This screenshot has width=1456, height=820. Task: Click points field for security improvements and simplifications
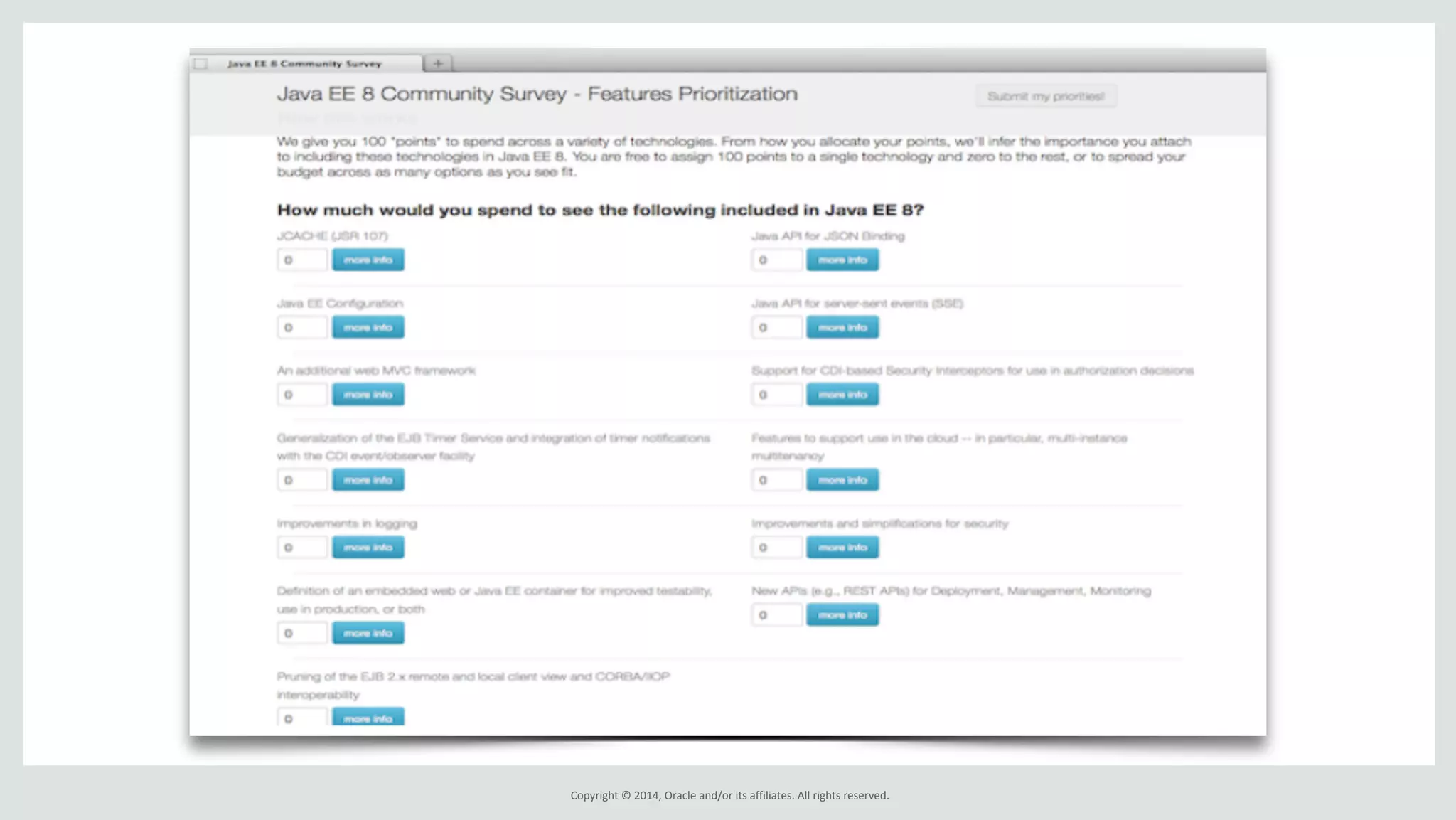click(777, 547)
